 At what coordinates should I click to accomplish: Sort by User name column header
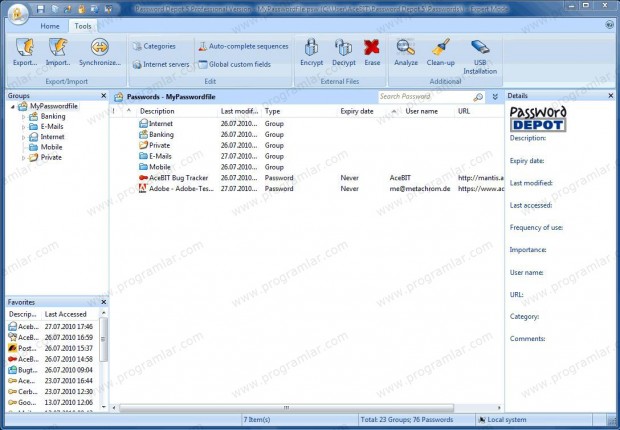[422, 112]
